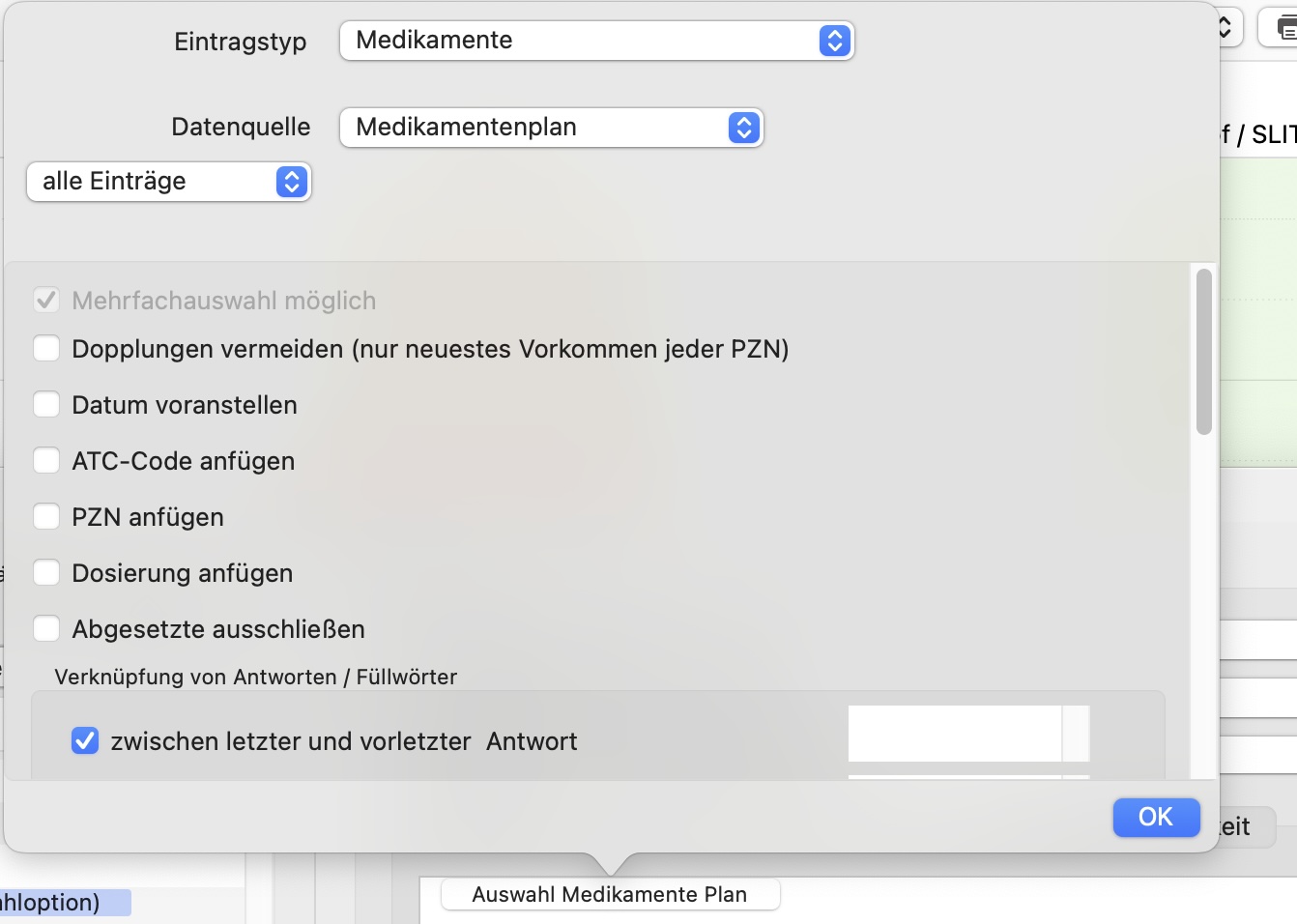Toggle Abgesetzte ausschließen checkbox
This screenshot has width=1297, height=924.
(x=46, y=628)
